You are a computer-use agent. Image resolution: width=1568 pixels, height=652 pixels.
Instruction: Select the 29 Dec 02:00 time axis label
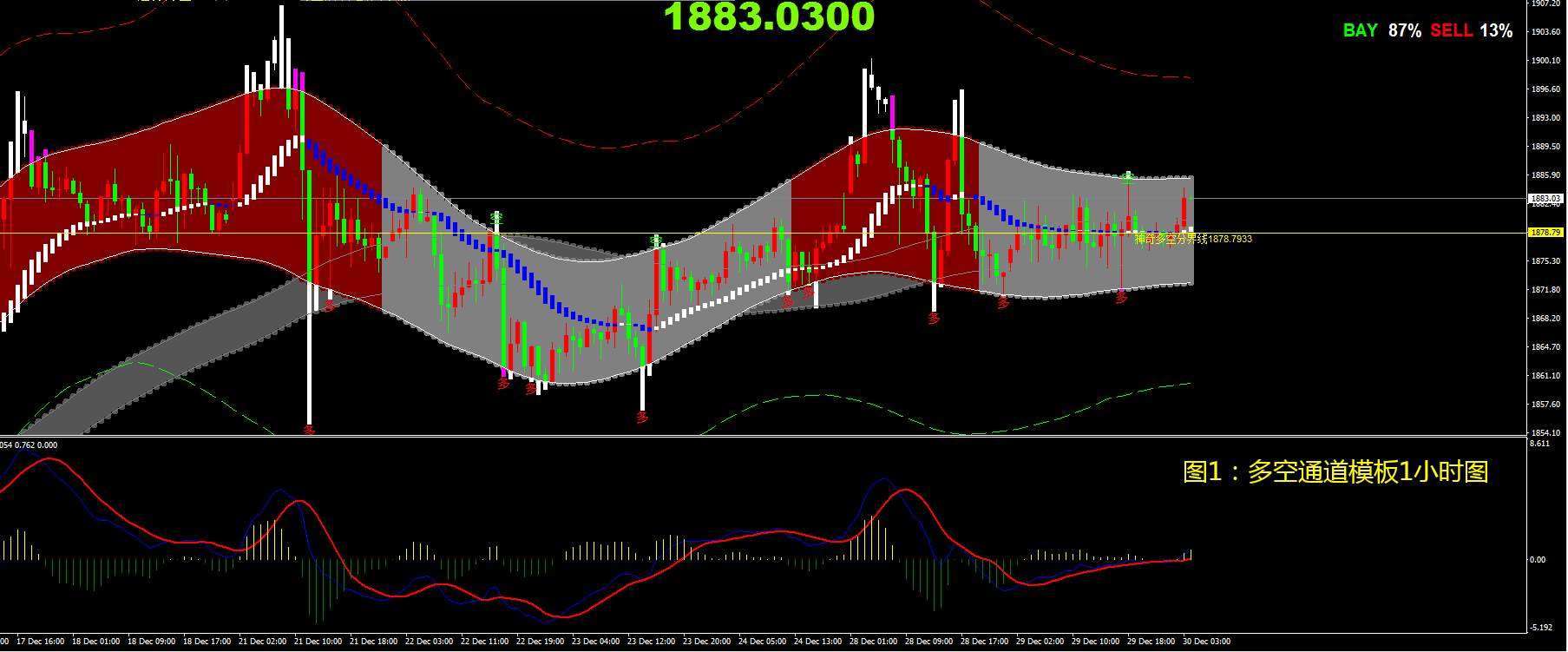coord(1040,642)
